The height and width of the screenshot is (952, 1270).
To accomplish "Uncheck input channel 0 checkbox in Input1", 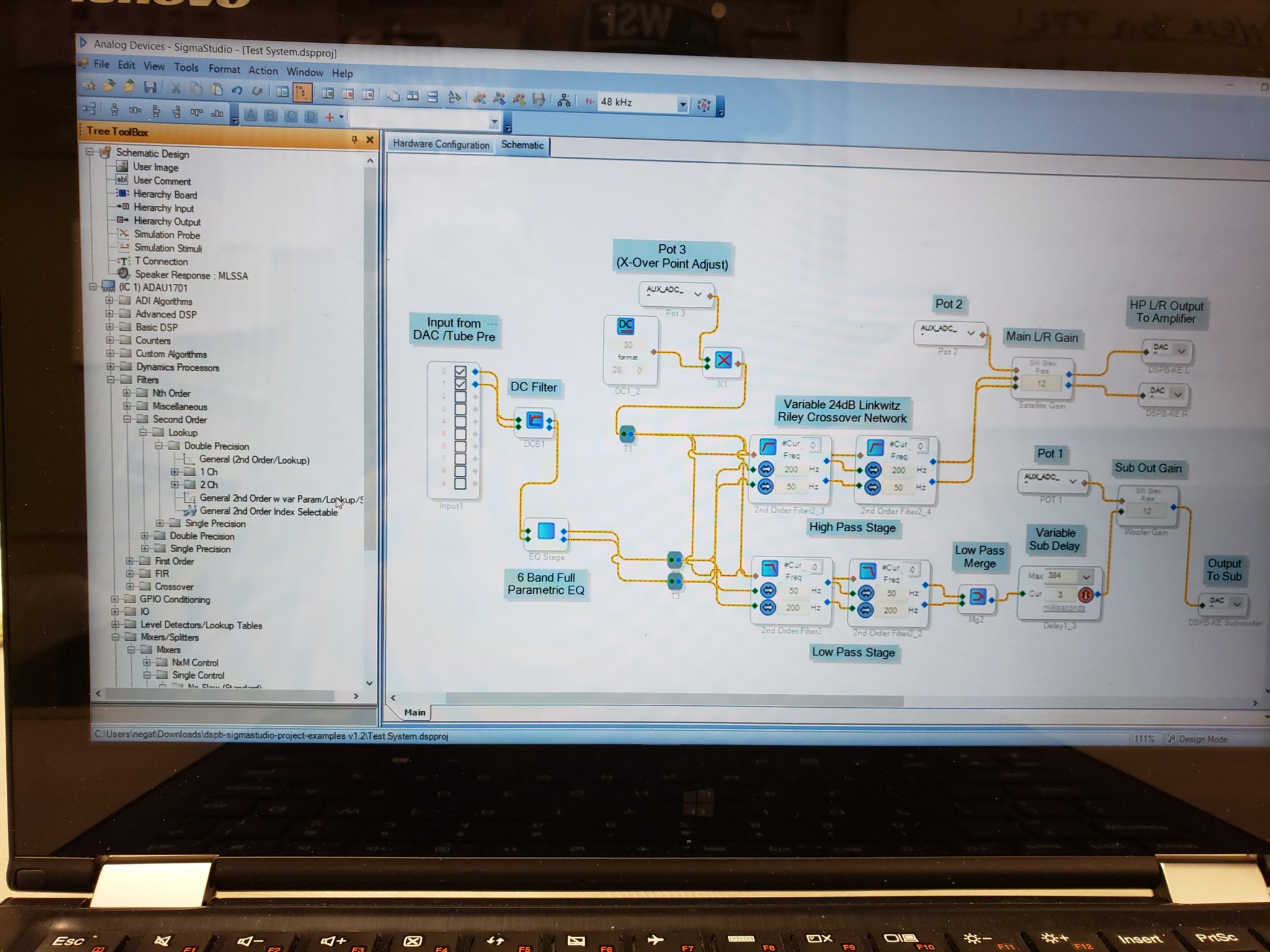I will tap(460, 371).
